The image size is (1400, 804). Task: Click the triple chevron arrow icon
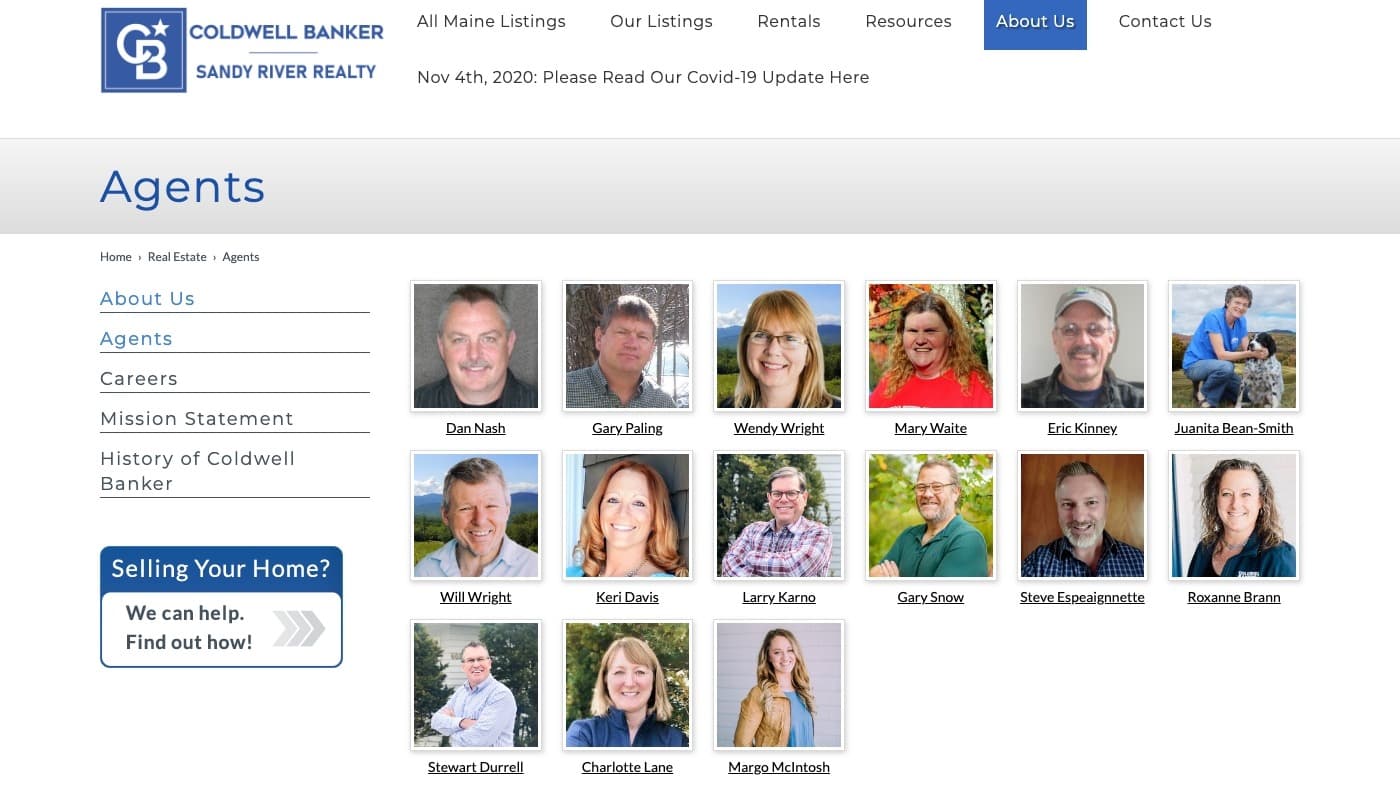(299, 628)
